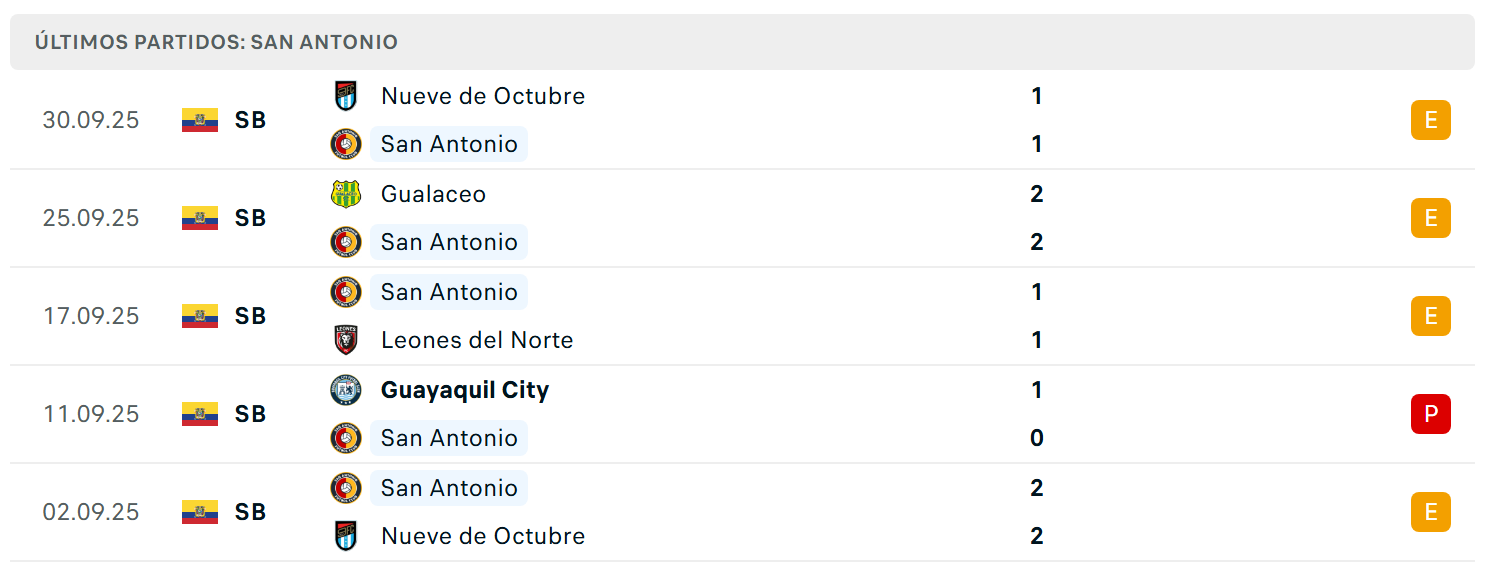Click the Últimos Partidos: San Antonio header
1493x578 pixels.
[216, 42]
